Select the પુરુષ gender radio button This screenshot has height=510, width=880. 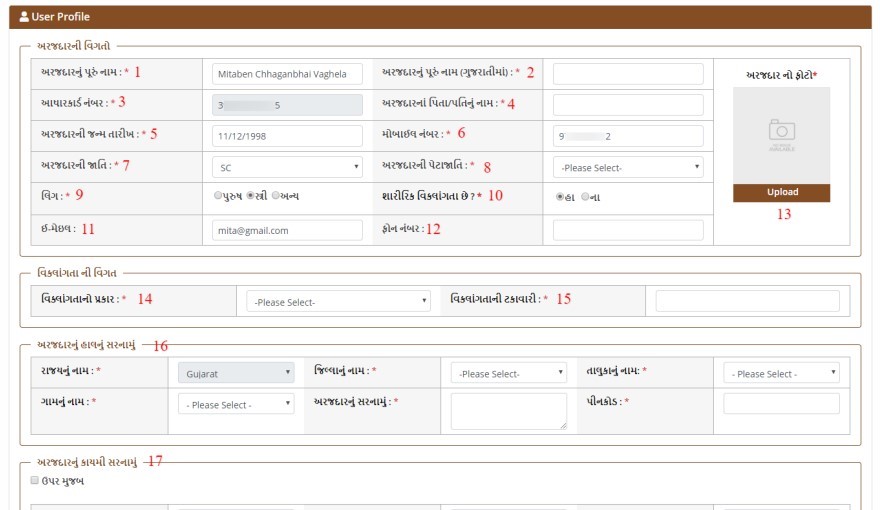click(x=218, y=196)
